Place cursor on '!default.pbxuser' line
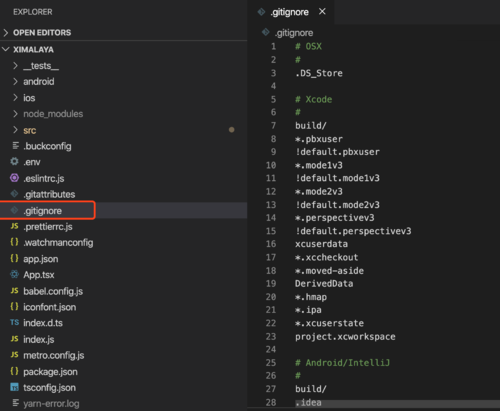The width and height of the screenshot is (500, 411). tap(337, 152)
